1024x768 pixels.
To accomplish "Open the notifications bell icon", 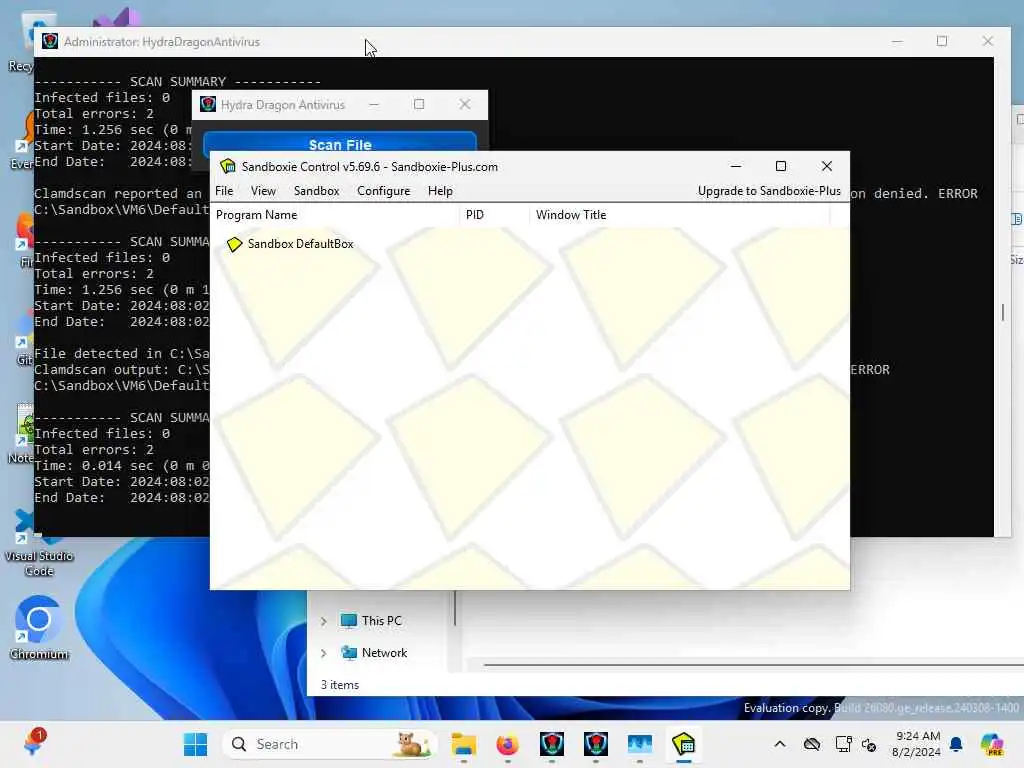I will pyautogui.click(x=956, y=744).
